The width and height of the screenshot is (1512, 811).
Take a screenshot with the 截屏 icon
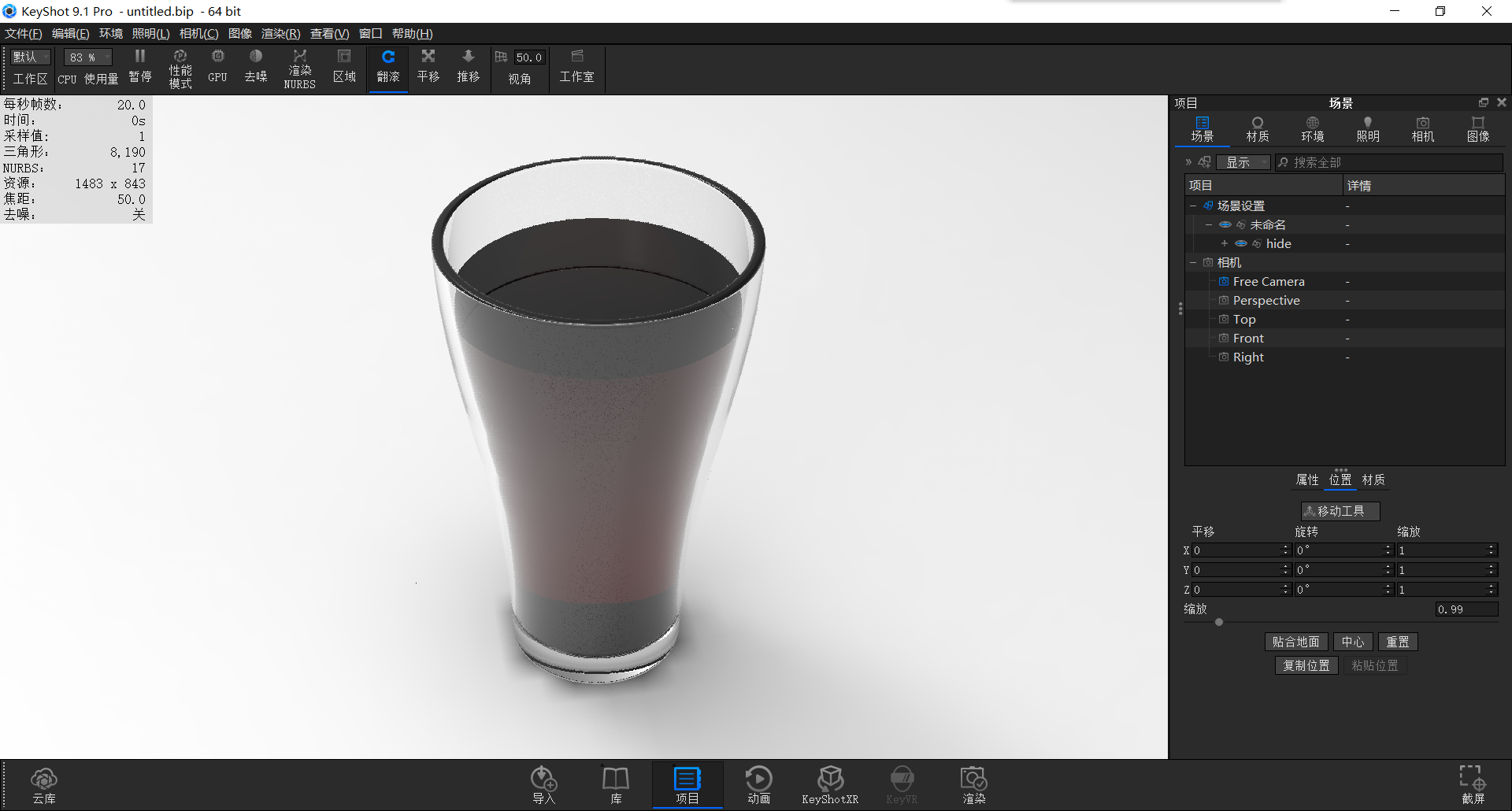[1471, 784]
